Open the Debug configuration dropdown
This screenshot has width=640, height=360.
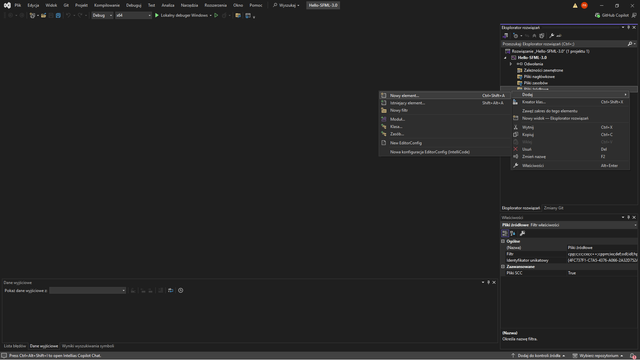click(x=102, y=16)
